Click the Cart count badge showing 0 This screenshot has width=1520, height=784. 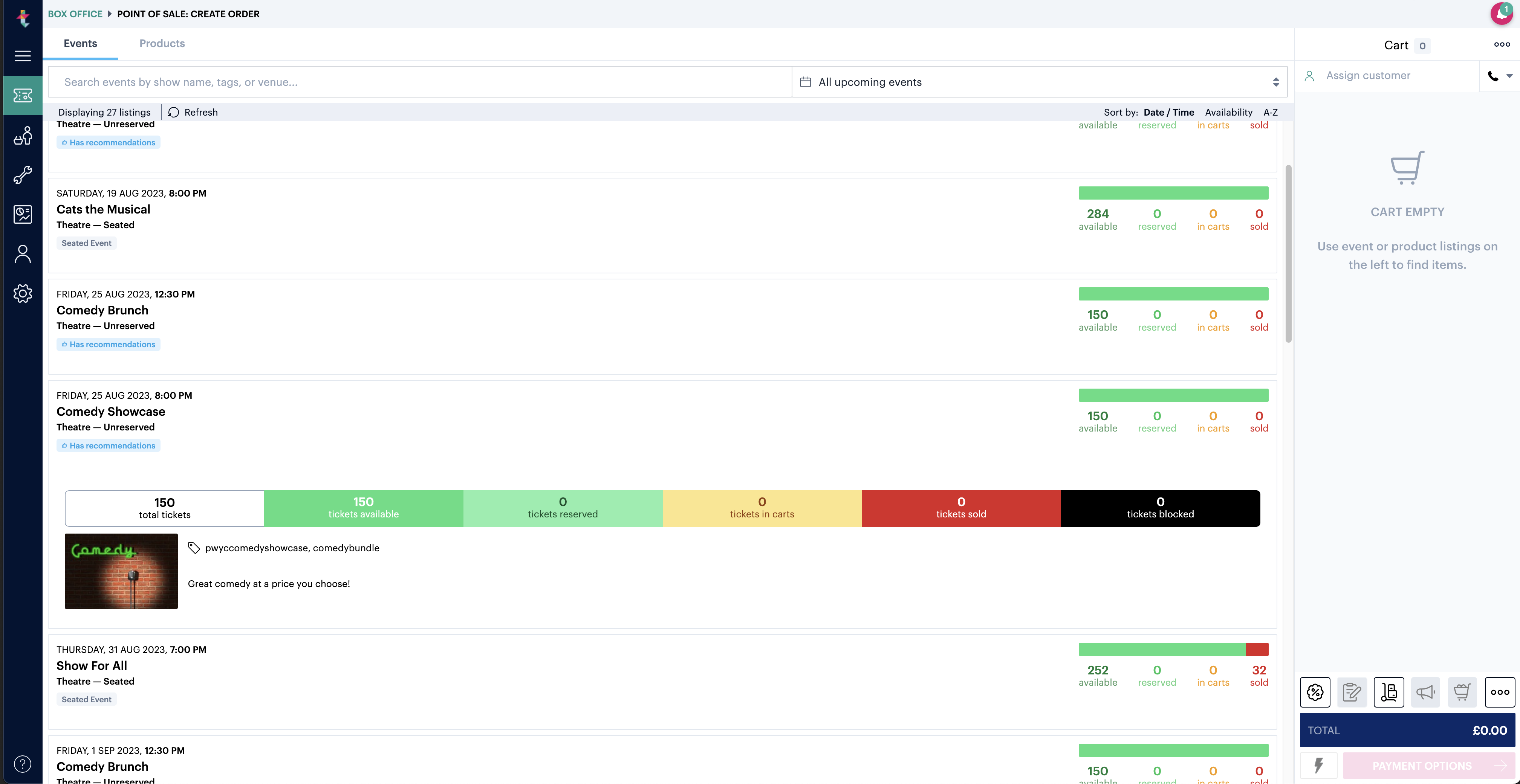[x=1423, y=46]
